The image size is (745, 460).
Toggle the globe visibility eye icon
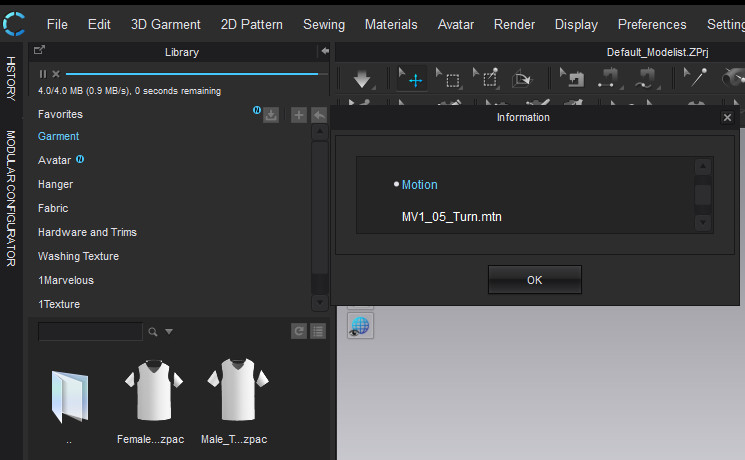(x=360, y=325)
